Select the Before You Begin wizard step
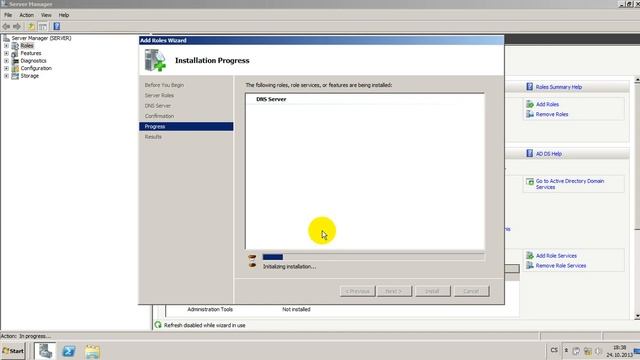 164,85
